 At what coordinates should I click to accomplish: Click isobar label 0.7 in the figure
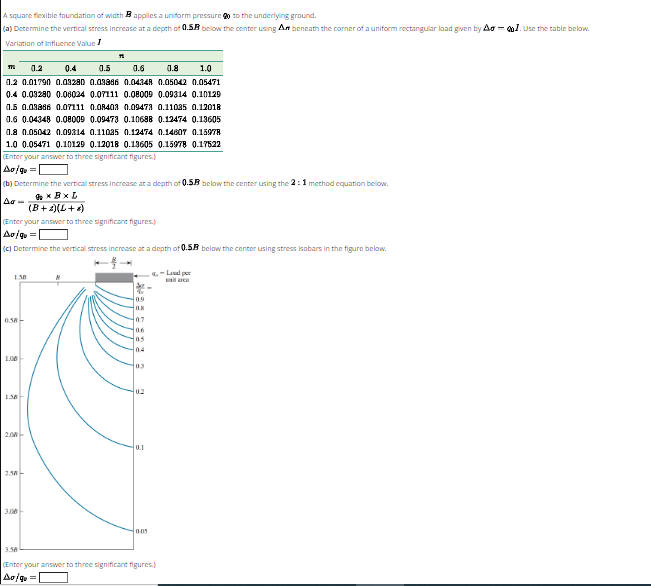click(x=140, y=320)
